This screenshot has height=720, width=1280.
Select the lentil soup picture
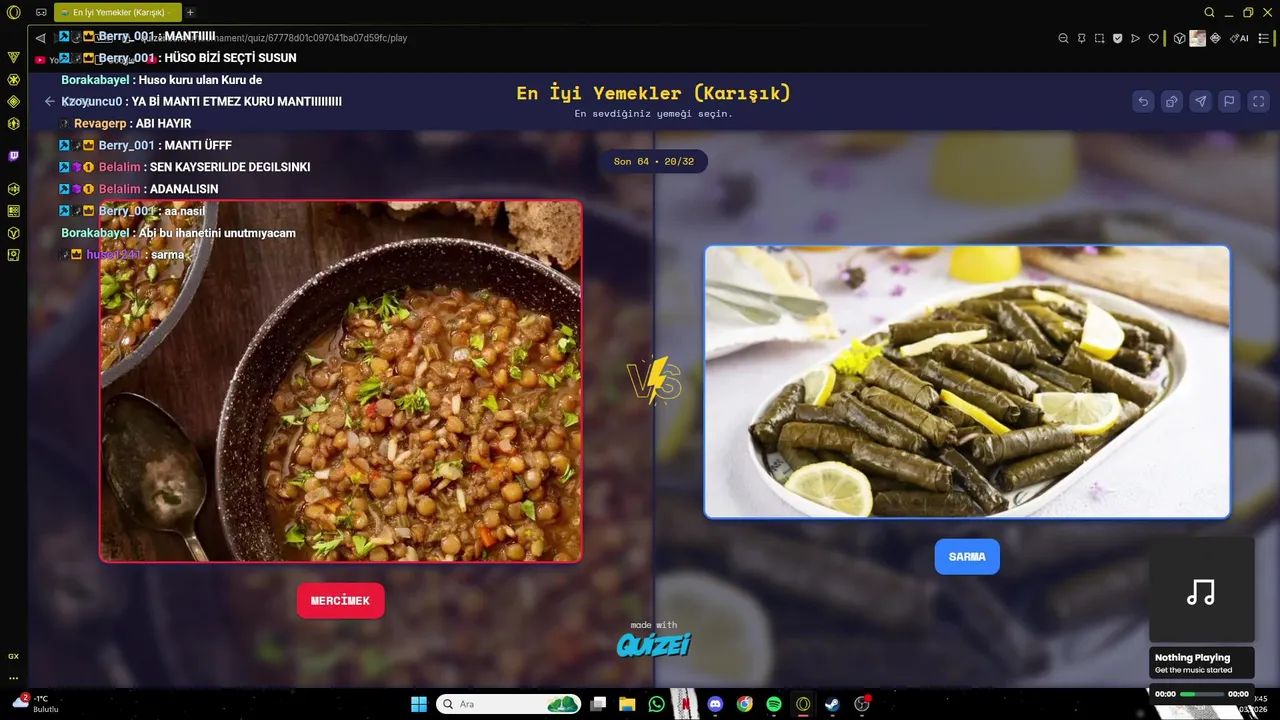[340, 381]
